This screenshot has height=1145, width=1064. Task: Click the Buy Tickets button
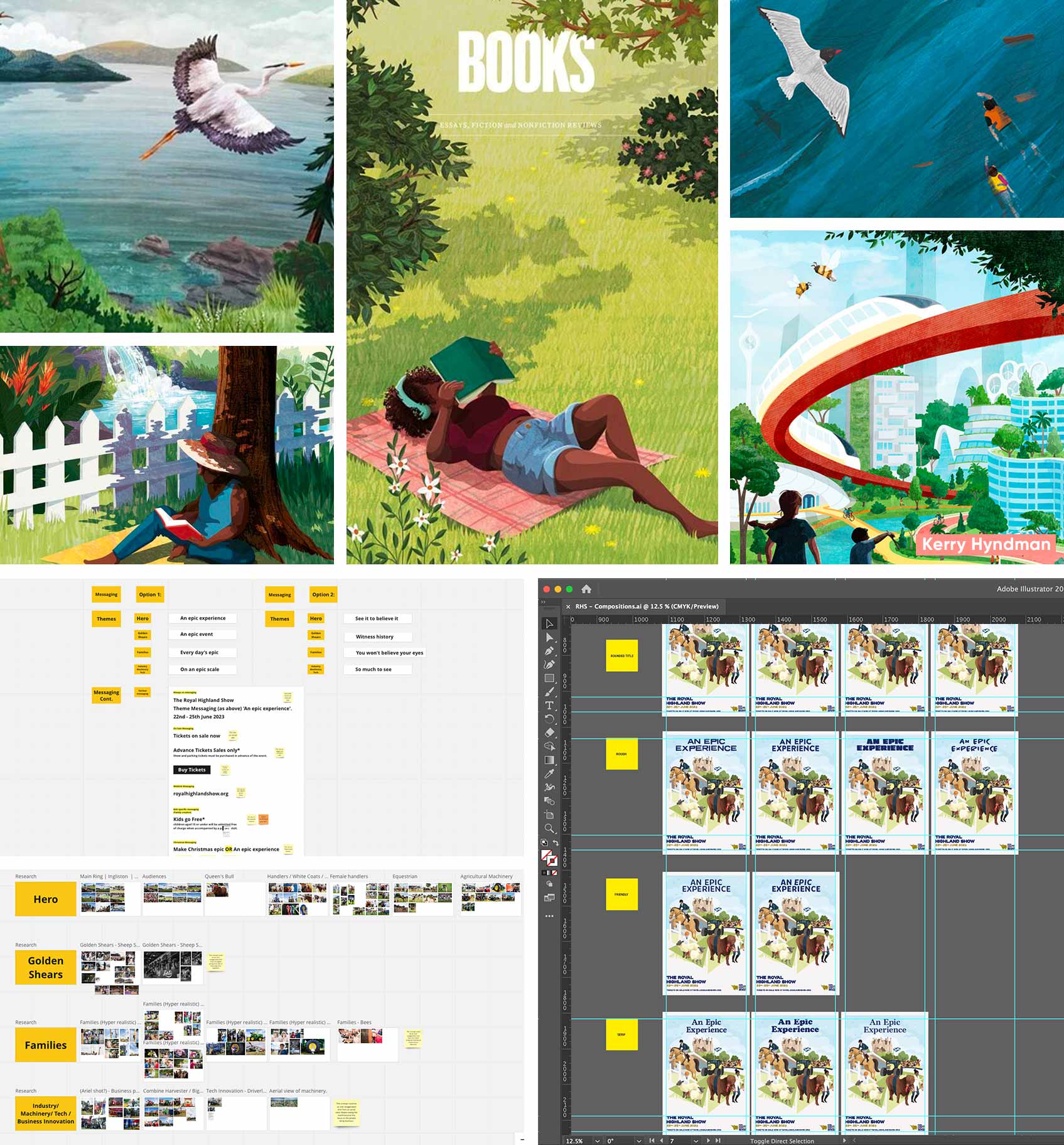pyautogui.click(x=191, y=770)
